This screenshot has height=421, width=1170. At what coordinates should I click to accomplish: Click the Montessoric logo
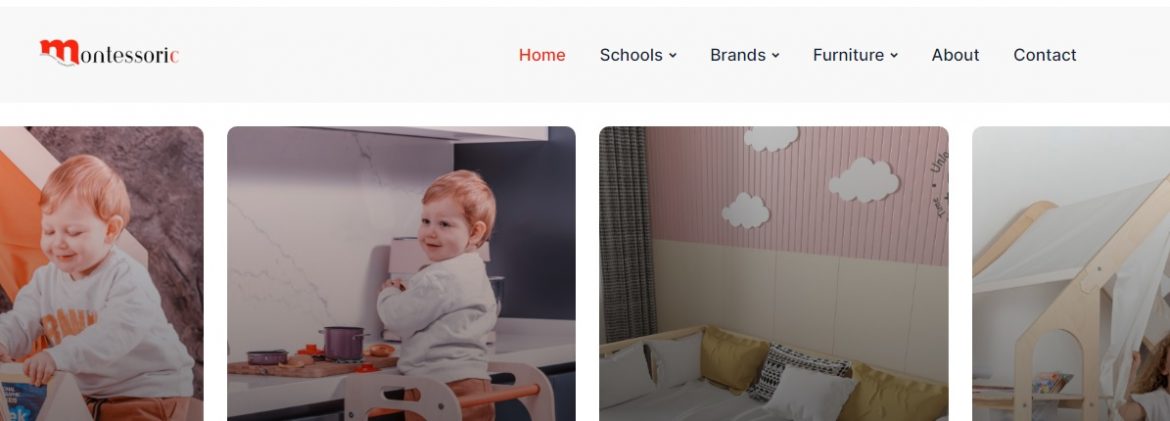(x=109, y=53)
